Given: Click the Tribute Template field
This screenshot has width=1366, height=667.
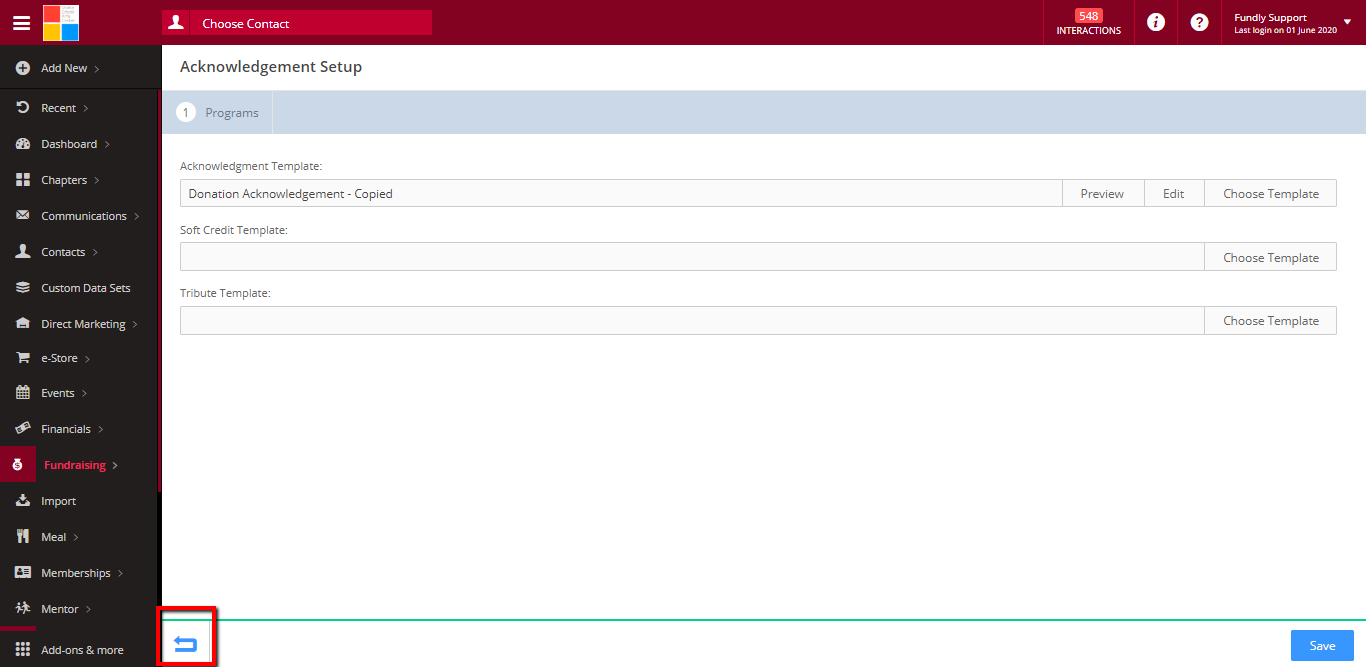Looking at the screenshot, I should (692, 321).
